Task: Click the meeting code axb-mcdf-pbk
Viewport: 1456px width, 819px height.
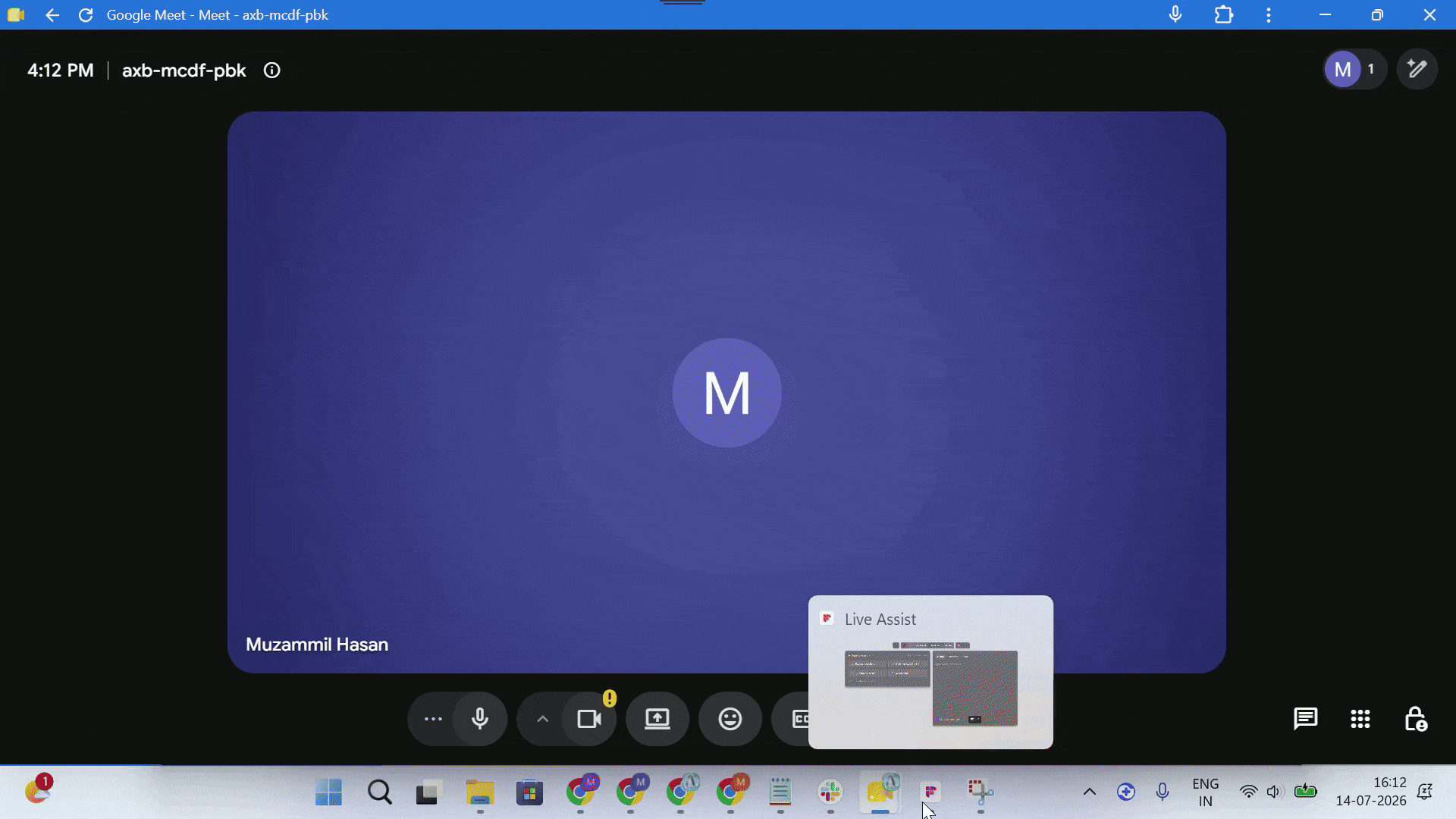Action: (184, 71)
